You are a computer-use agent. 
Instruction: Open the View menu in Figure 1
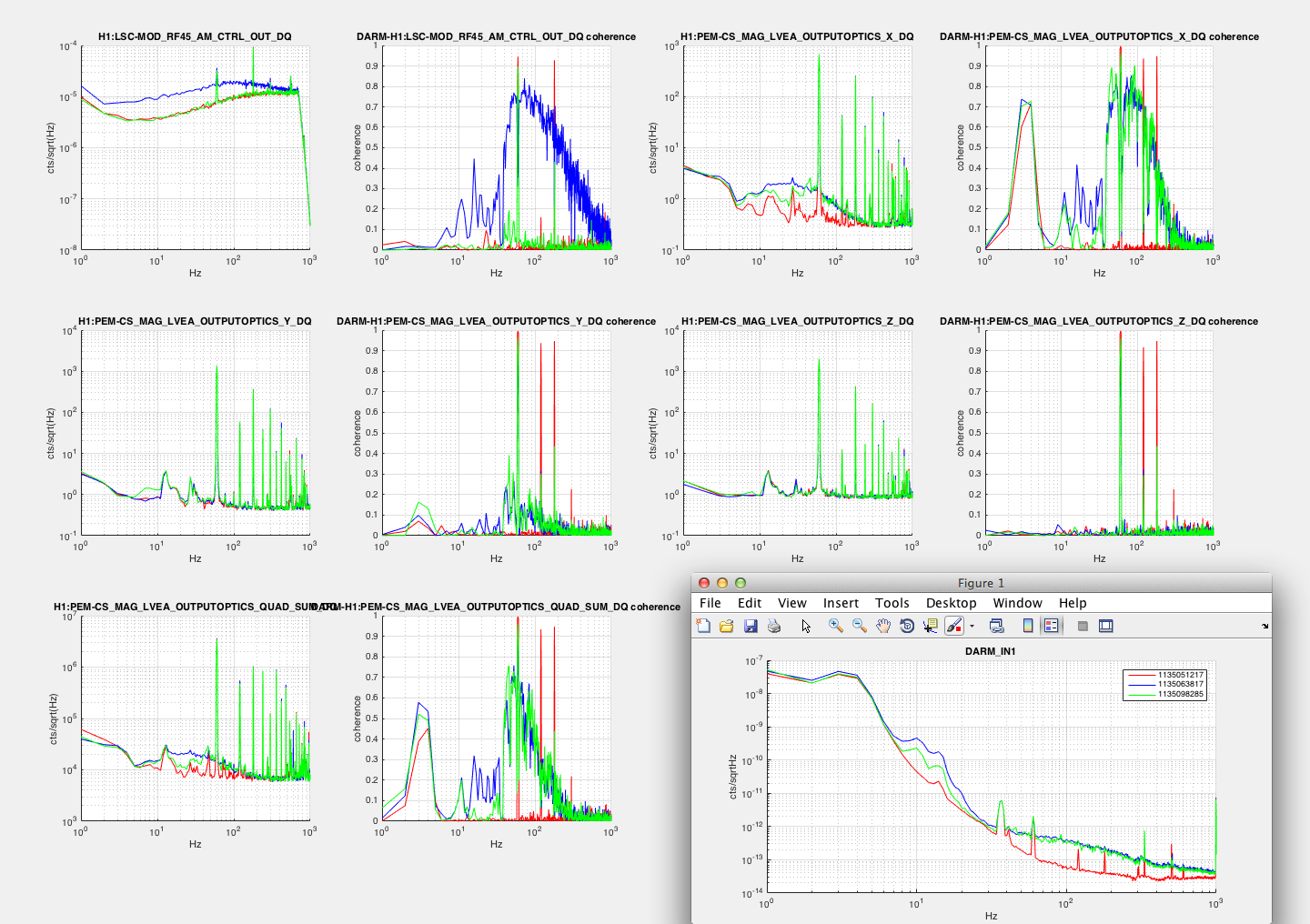point(792,603)
